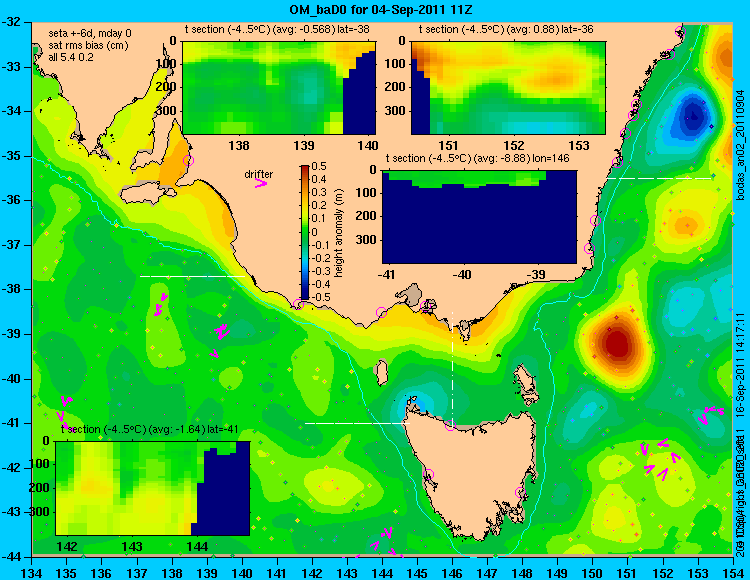
Task: Click longitude label 134 on the bottom axis
Action: pyautogui.click(x=31, y=572)
